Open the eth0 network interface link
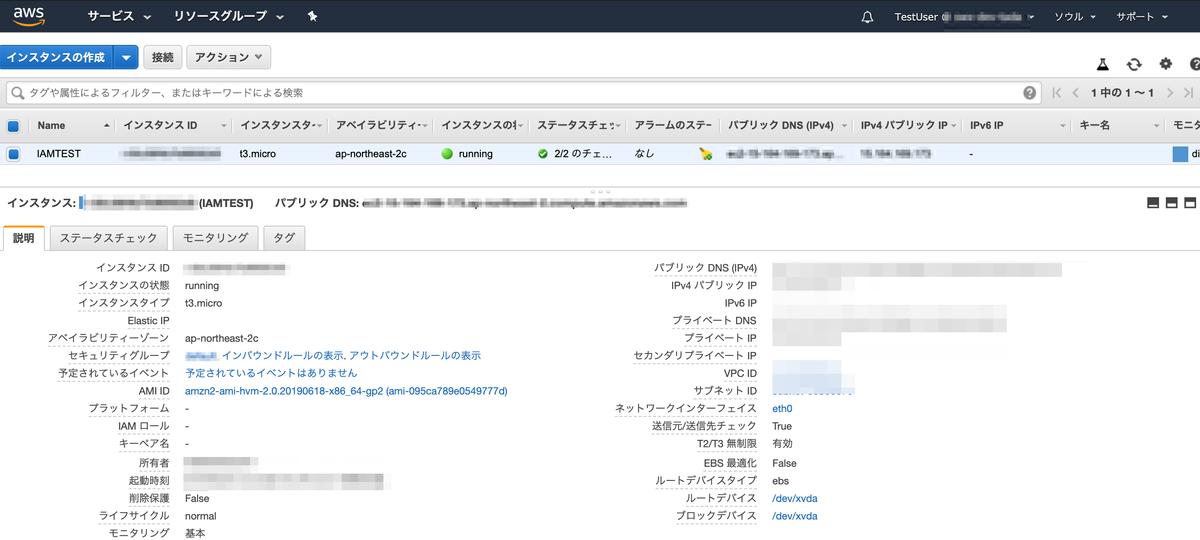Viewport: 1200px width, 540px height. pos(782,409)
